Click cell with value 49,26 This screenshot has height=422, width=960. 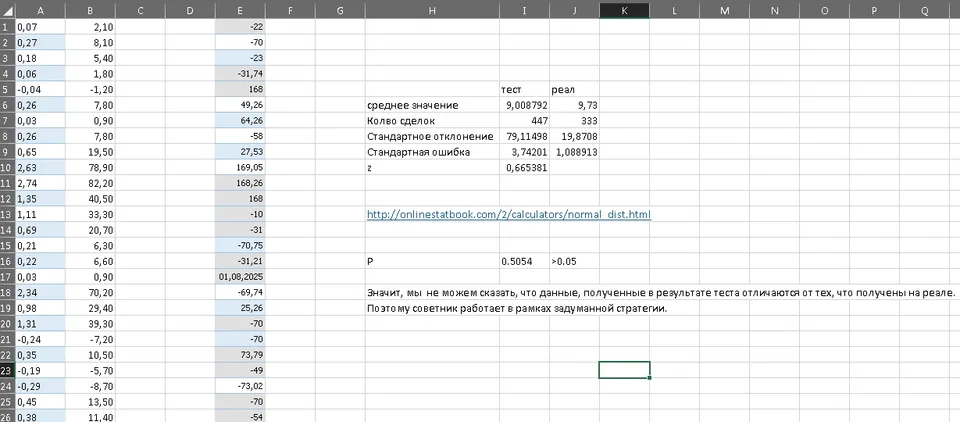pos(240,105)
